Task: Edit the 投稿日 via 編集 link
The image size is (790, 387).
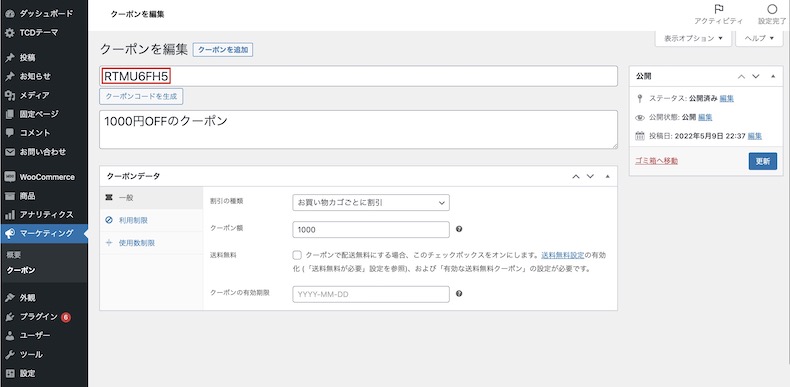Action: [x=754, y=136]
